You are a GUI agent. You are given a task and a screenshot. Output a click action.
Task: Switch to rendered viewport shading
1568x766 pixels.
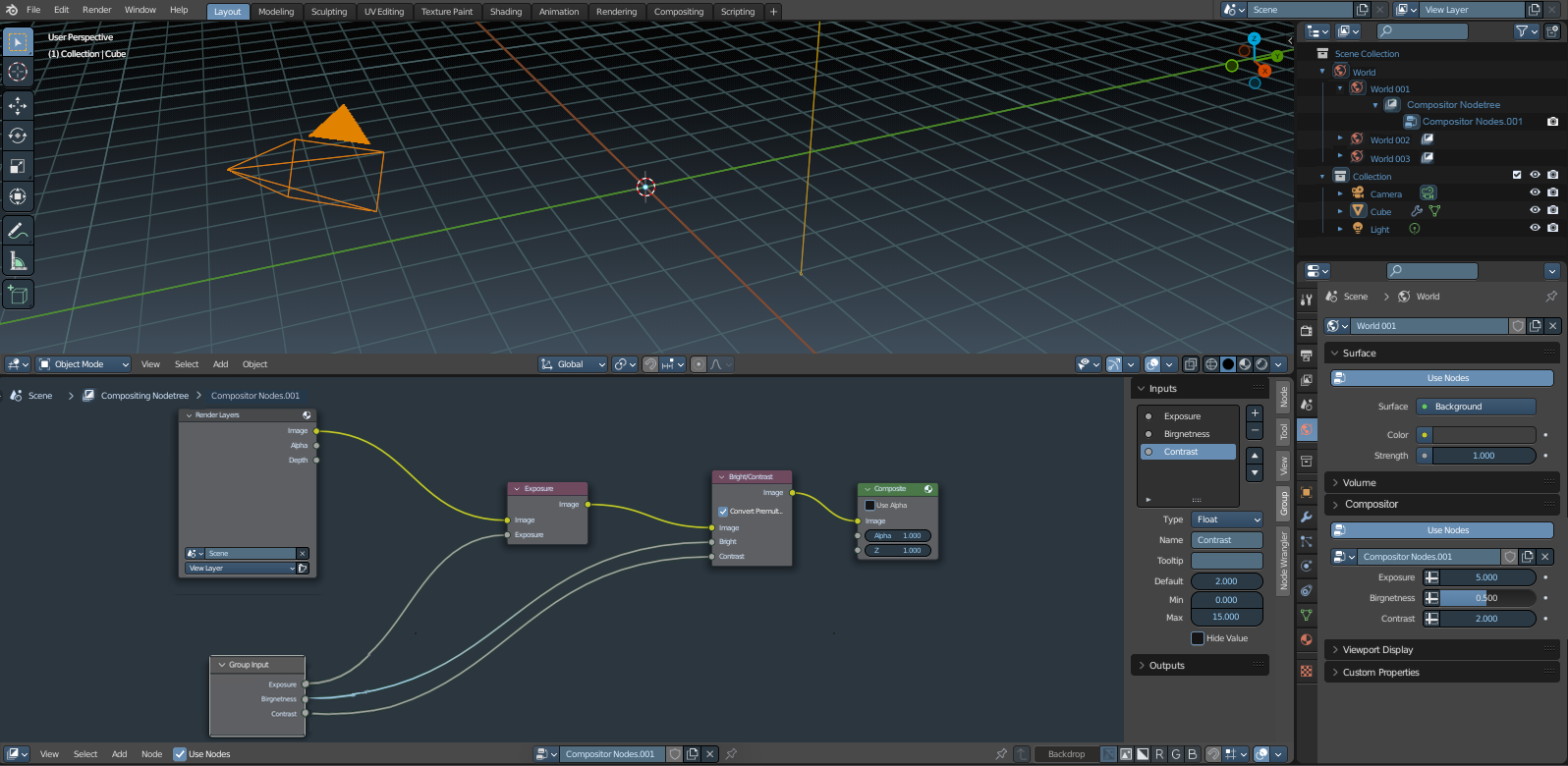[1262, 364]
